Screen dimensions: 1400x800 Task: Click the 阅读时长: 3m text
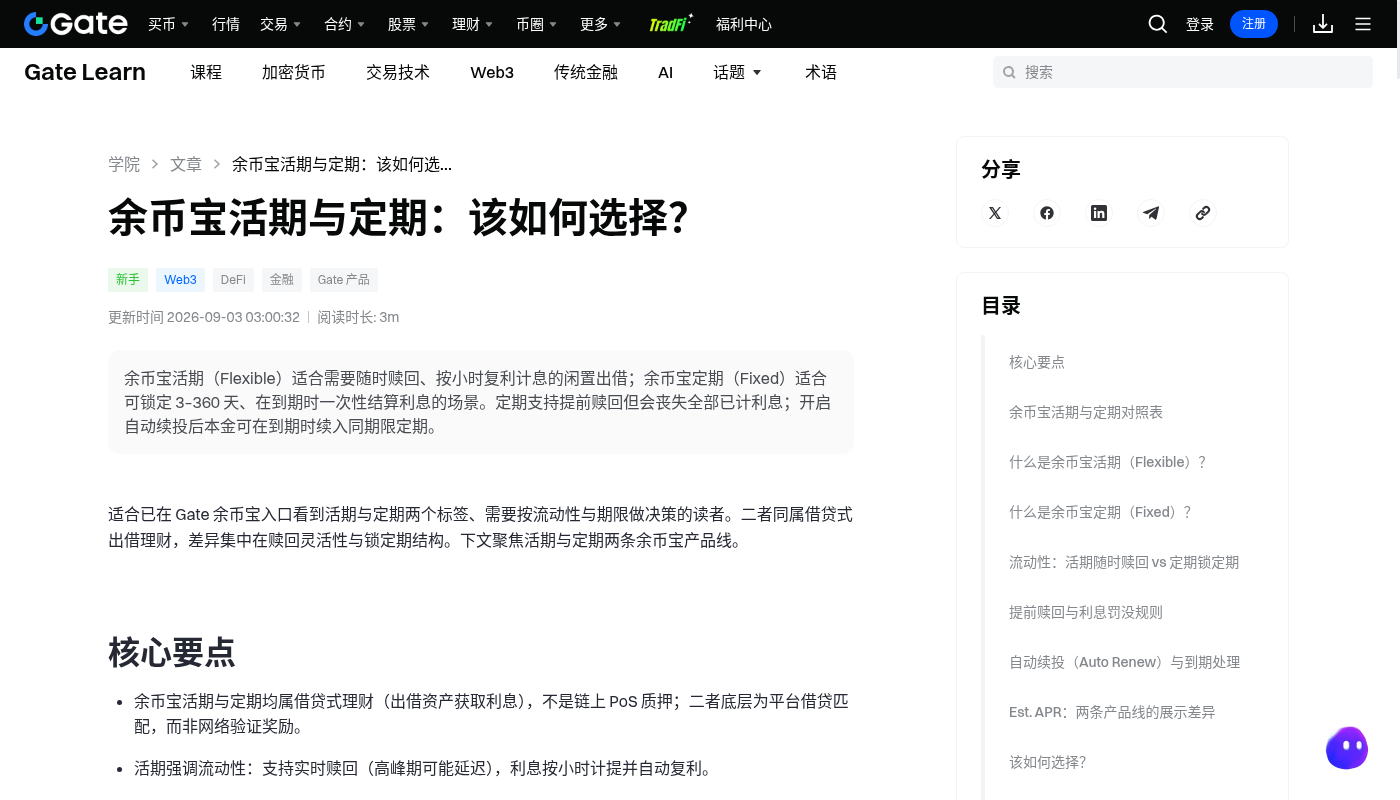coord(358,317)
